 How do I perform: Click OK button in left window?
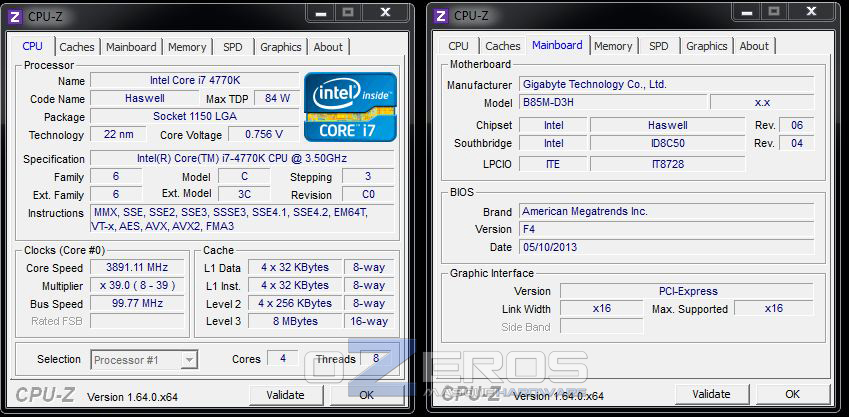tap(367, 395)
